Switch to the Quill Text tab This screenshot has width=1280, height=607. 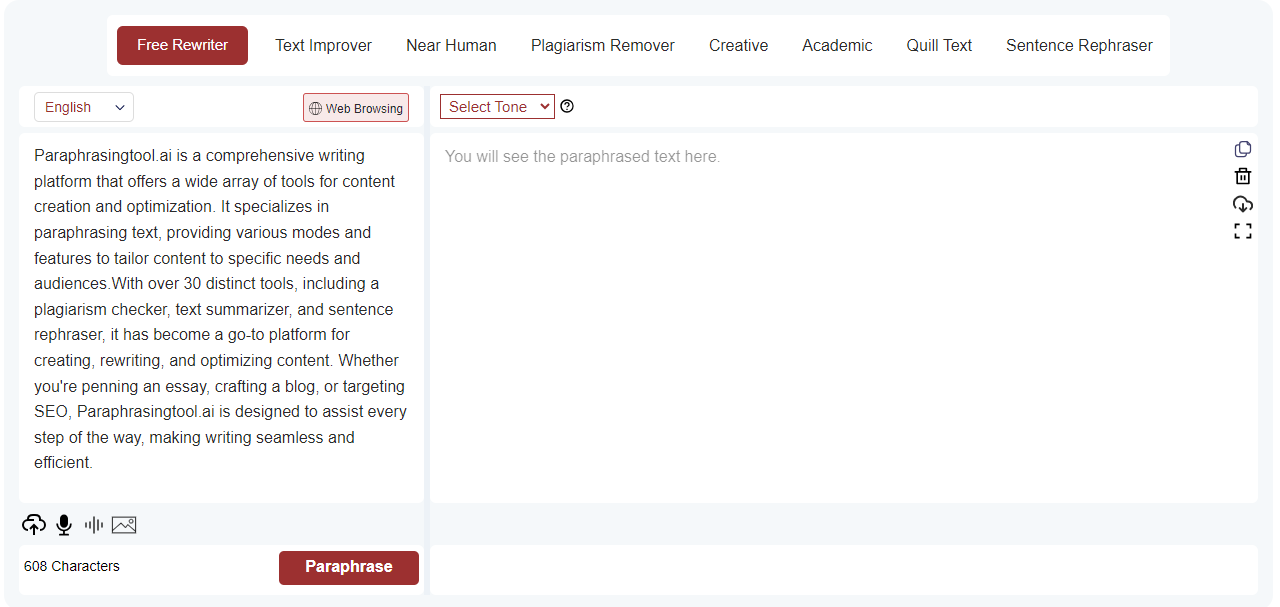(939, 45)
